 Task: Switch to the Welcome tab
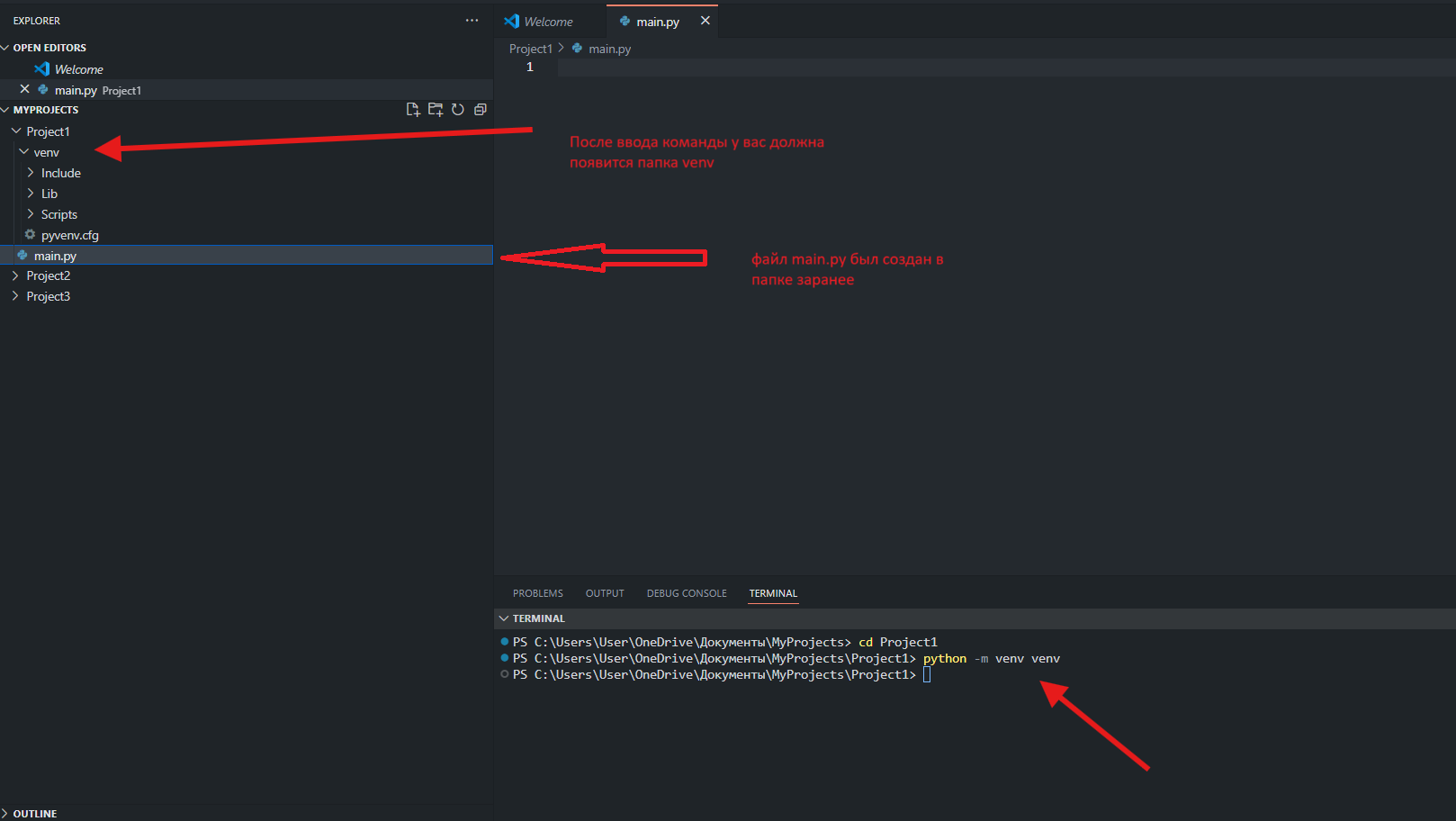[x=547, y=22]
